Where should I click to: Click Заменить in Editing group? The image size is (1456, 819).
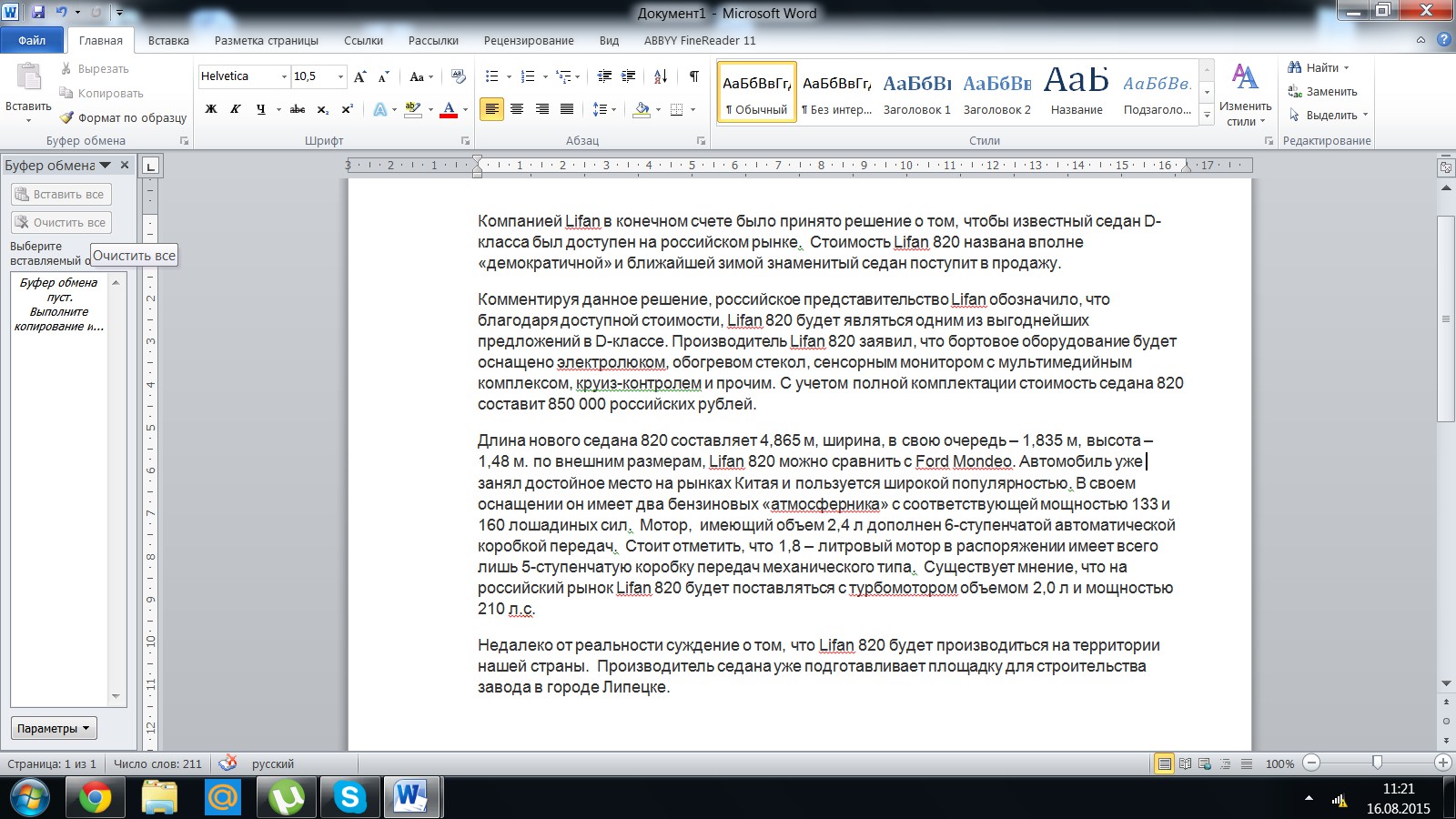(1323, 91)
